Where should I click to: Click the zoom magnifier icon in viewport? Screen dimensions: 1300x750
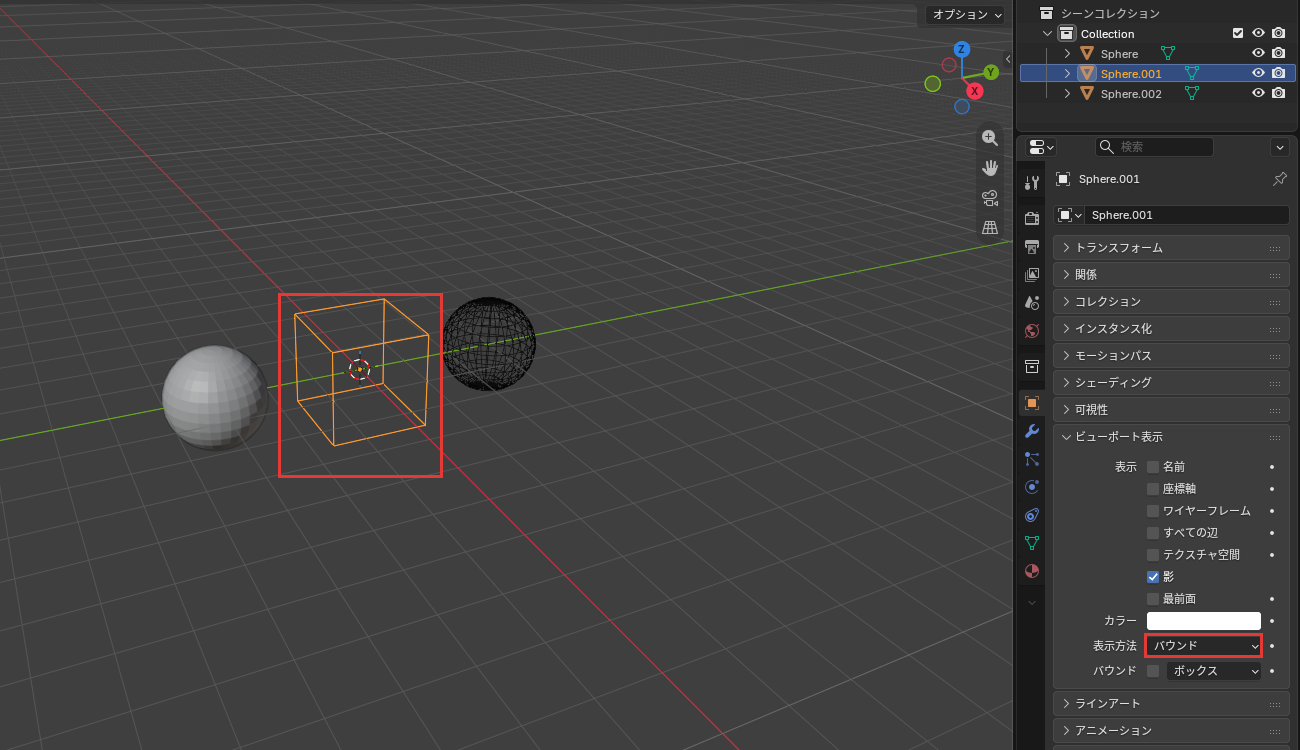point(990,138)
